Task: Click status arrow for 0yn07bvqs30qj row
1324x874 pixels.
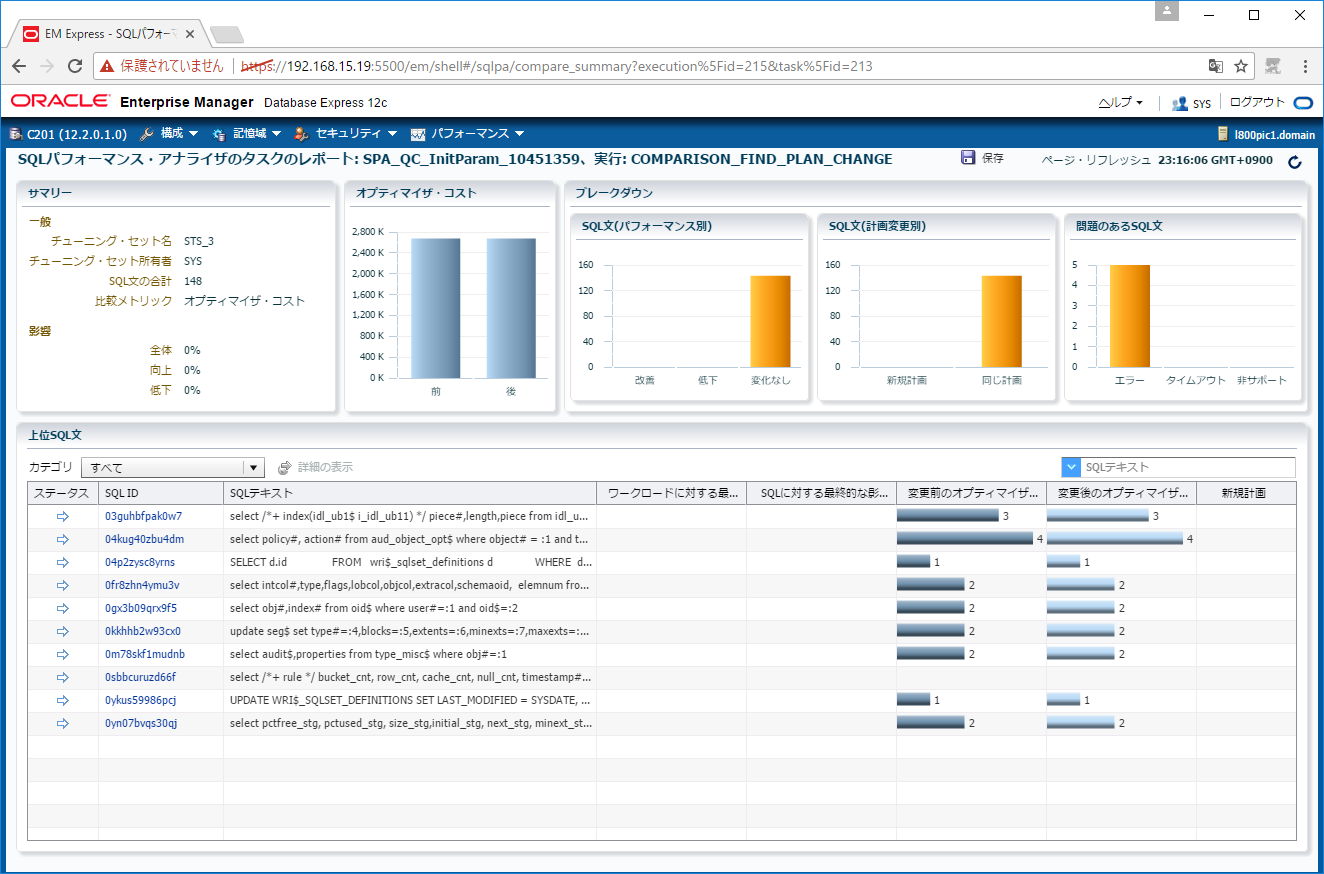Action: 63,723
